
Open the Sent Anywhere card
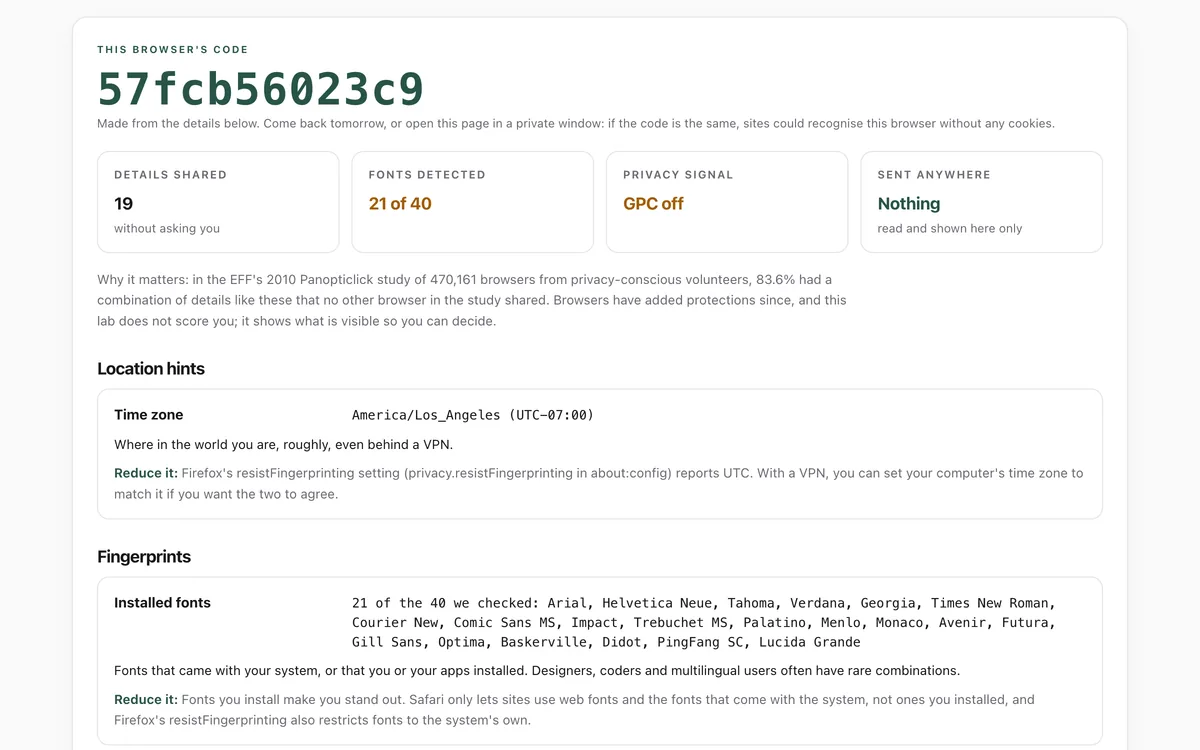click(982, 202)
